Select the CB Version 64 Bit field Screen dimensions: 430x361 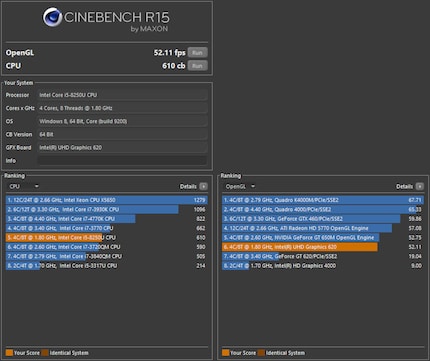click(122, 134)
